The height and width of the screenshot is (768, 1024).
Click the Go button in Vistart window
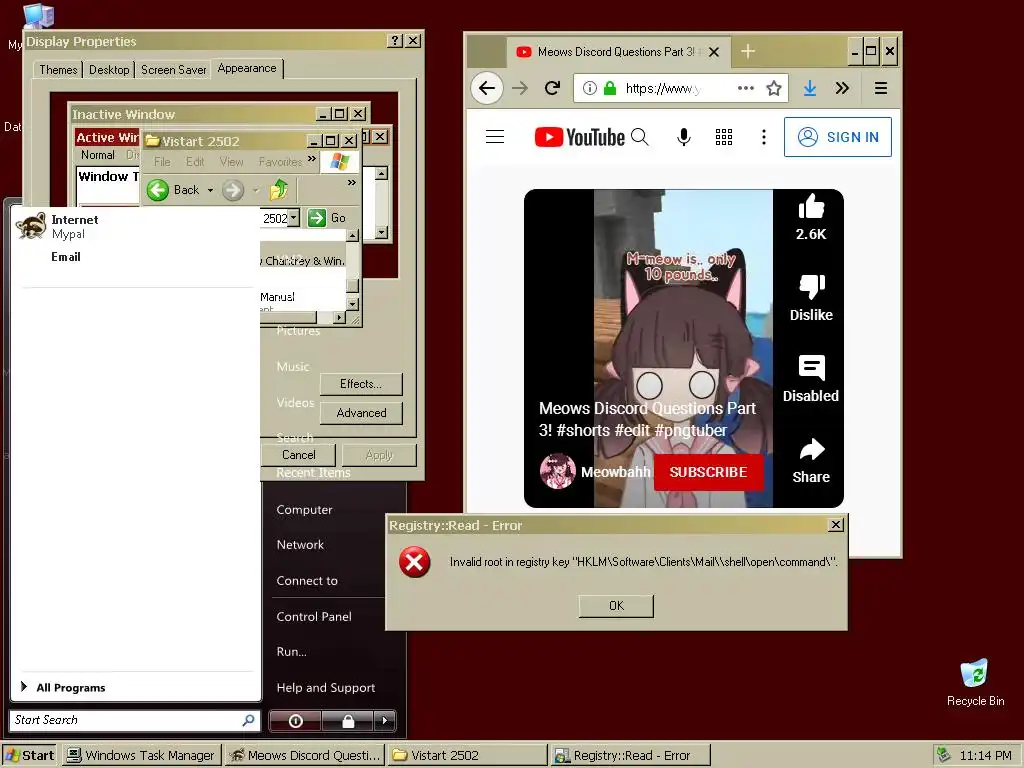tap(327, 217)
